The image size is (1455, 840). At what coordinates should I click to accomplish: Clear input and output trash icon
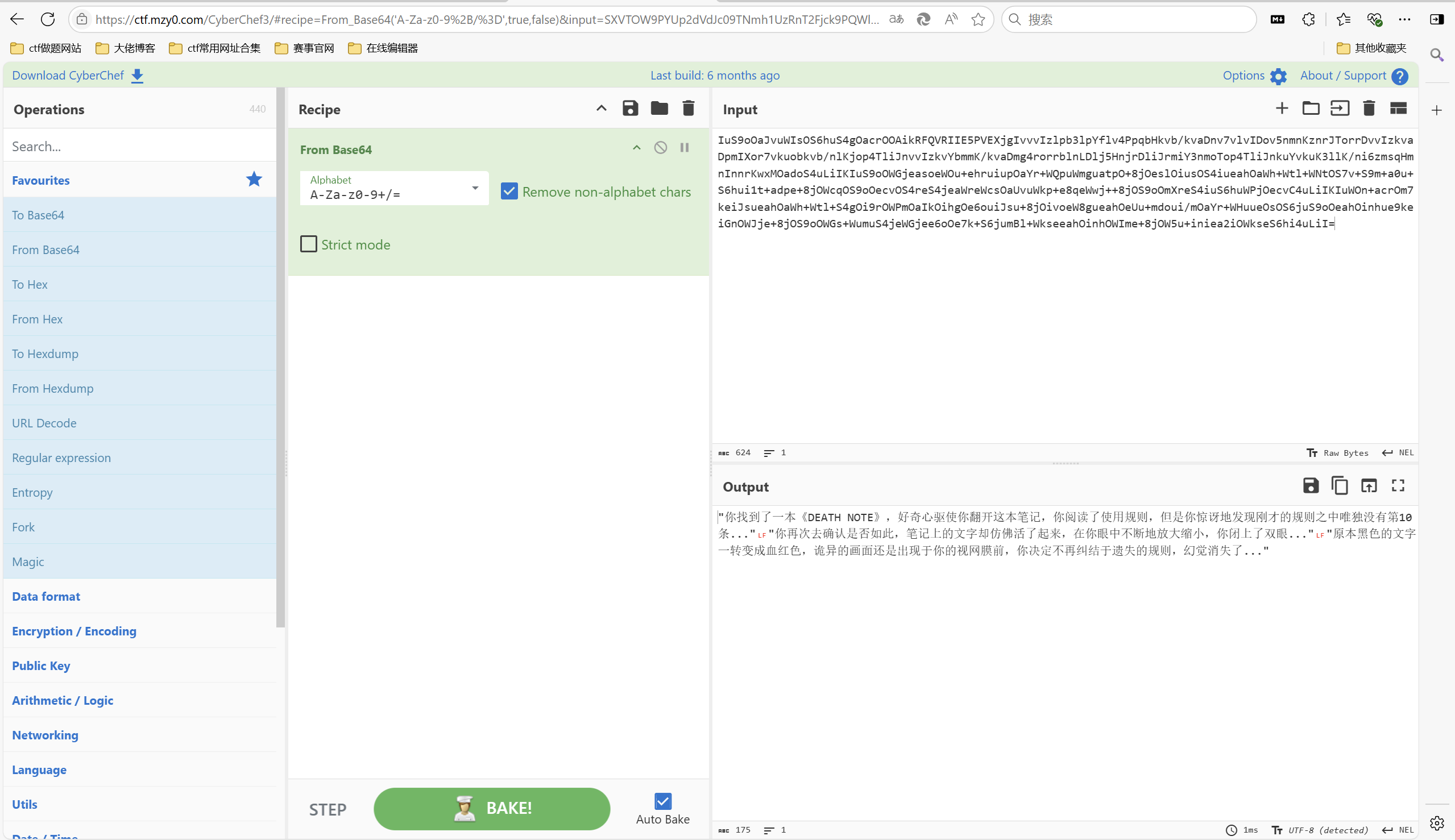(x=1369, y=109)
